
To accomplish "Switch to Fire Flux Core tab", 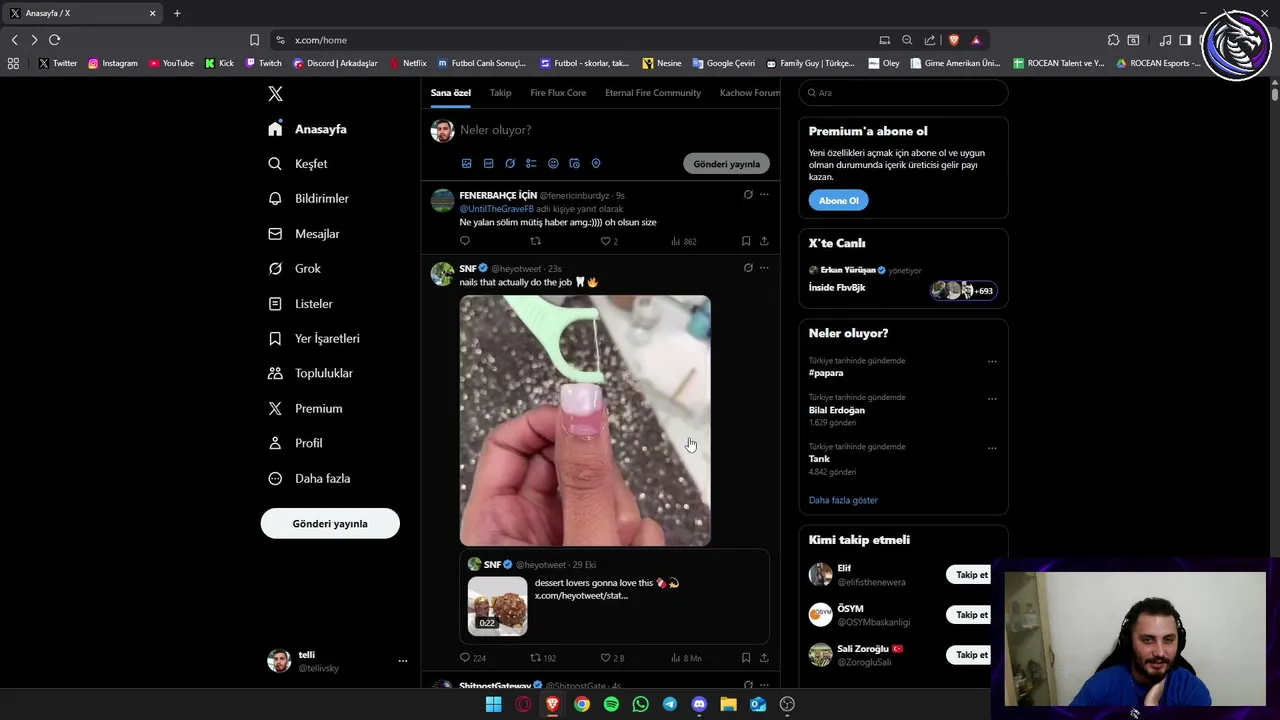I will (x=558, y=93).
